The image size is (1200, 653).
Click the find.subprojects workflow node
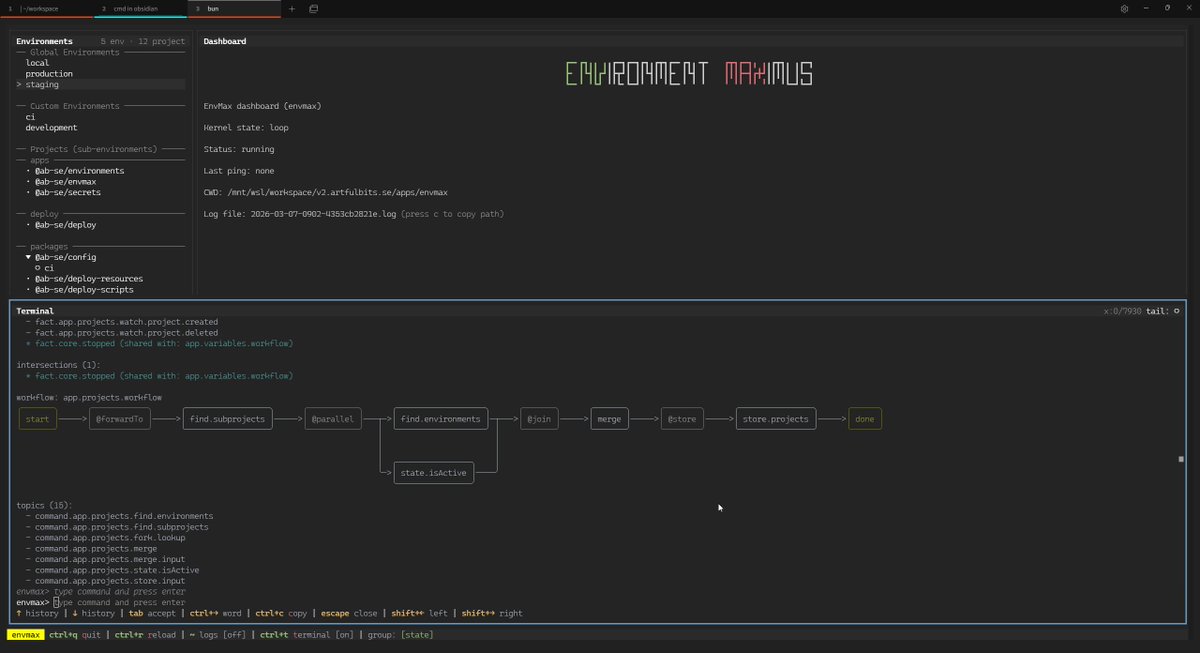click(228, 419)
